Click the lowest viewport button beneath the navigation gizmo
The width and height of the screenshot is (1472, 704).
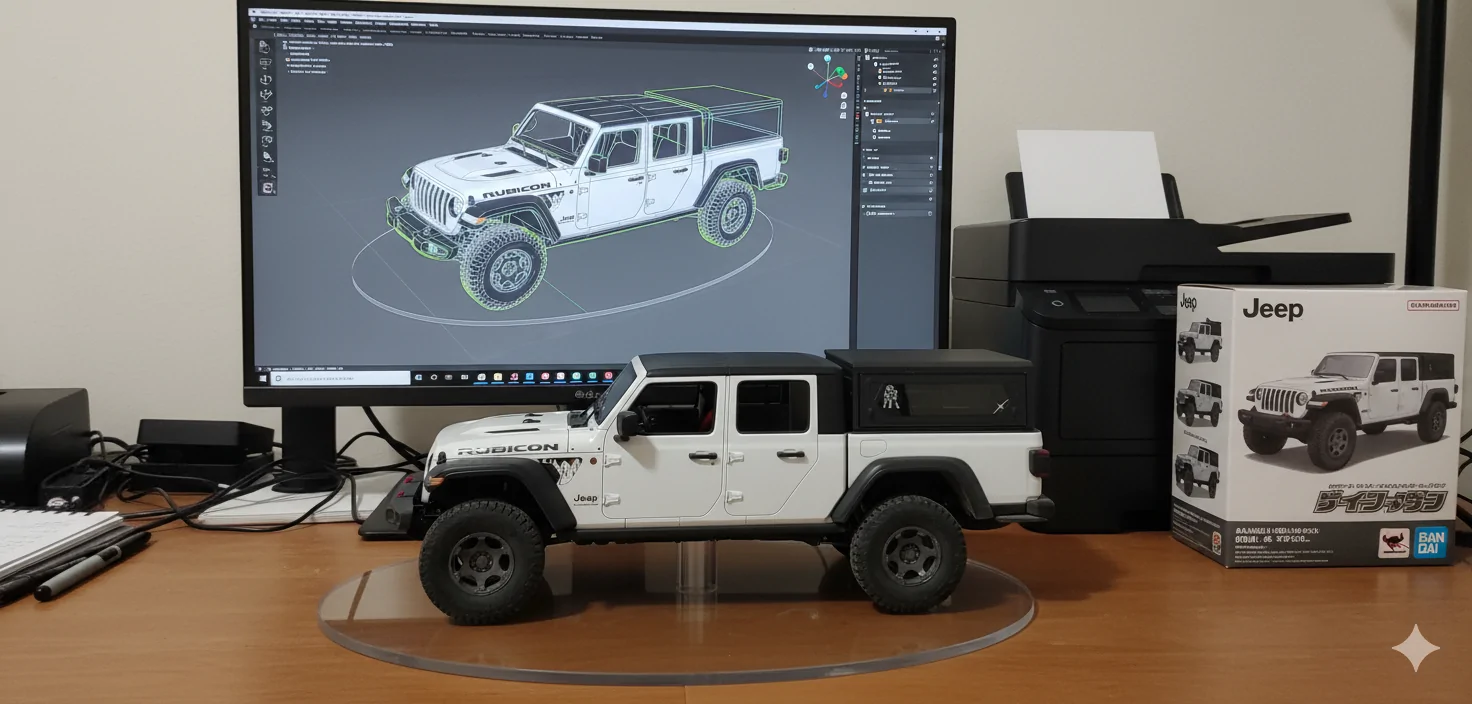(843, 115)
